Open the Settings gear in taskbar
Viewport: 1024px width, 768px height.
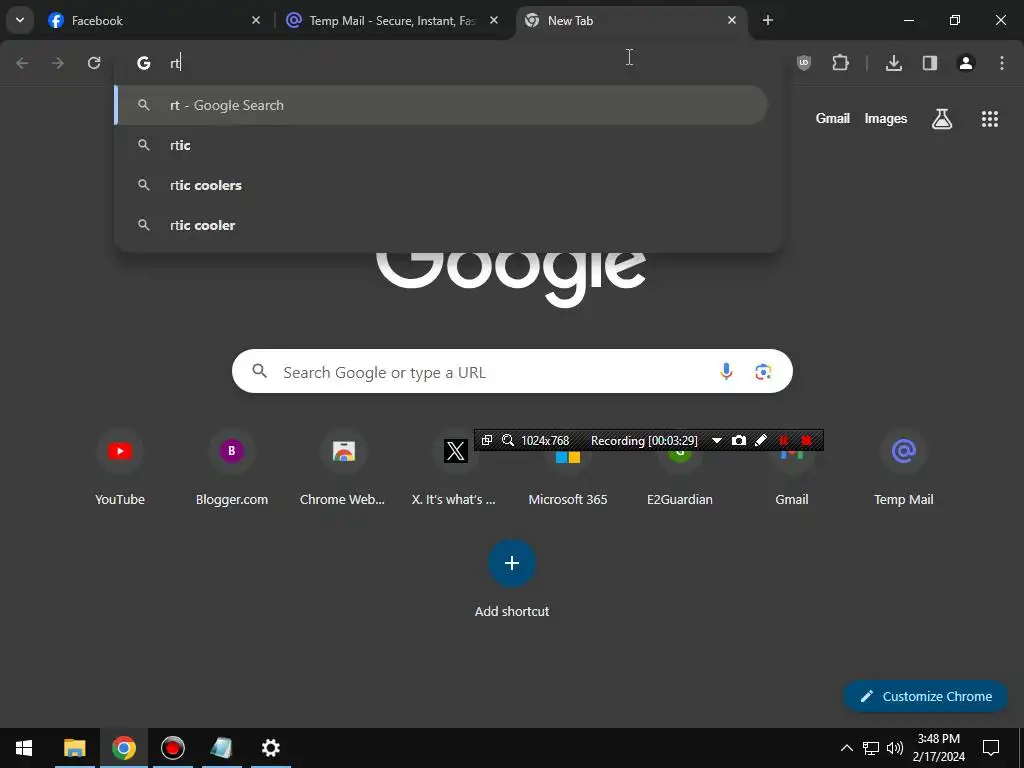click(x=270, y=748)
